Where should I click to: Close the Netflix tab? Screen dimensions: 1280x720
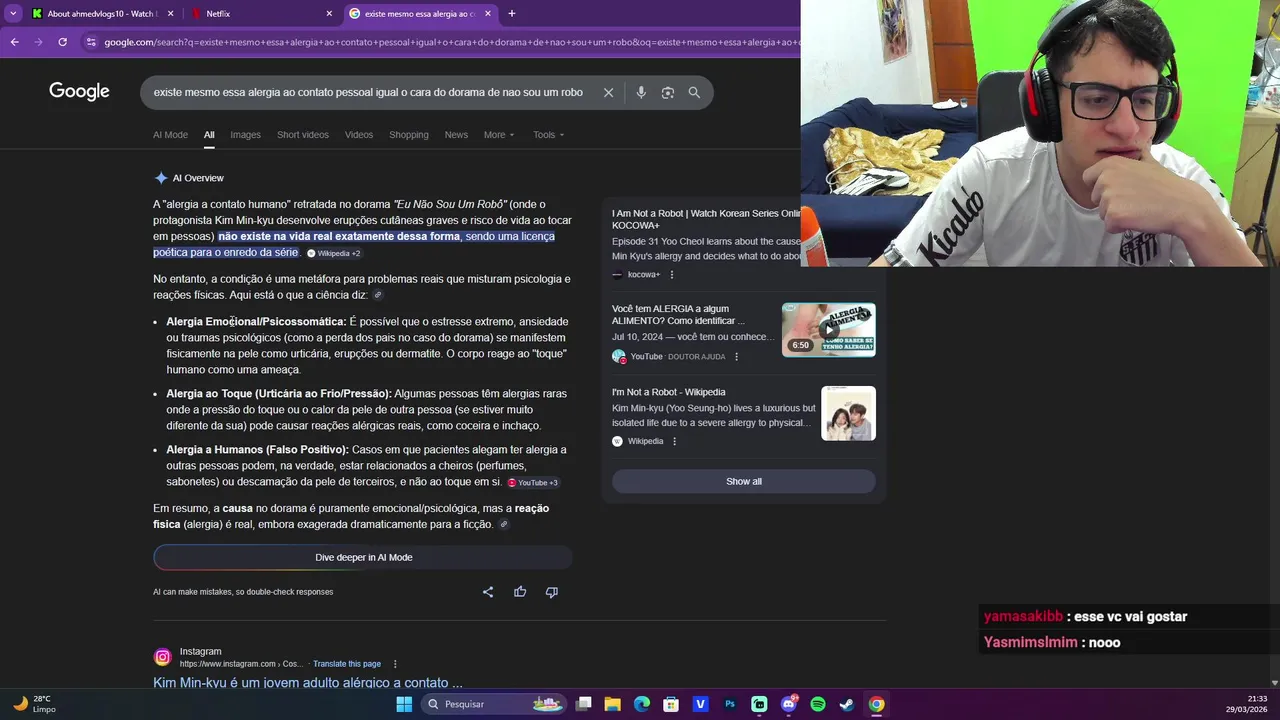329,14
